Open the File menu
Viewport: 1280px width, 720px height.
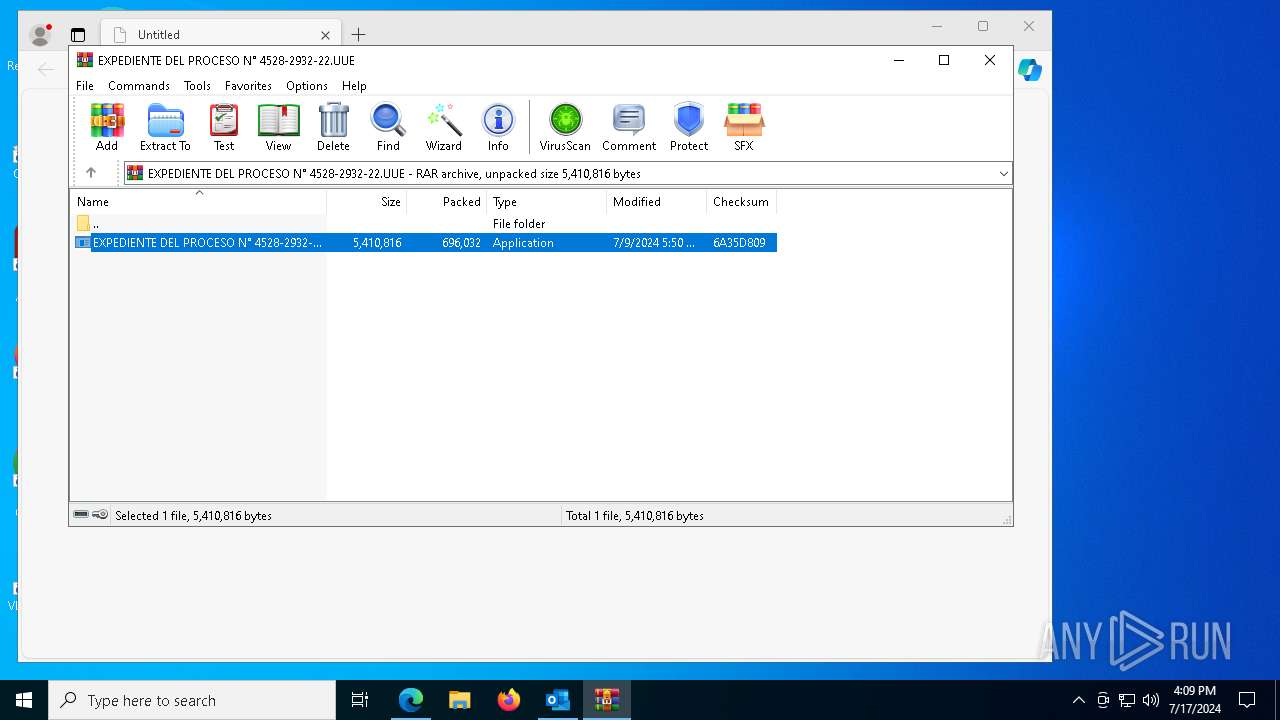pyautogui.click(x=85, y=86)
